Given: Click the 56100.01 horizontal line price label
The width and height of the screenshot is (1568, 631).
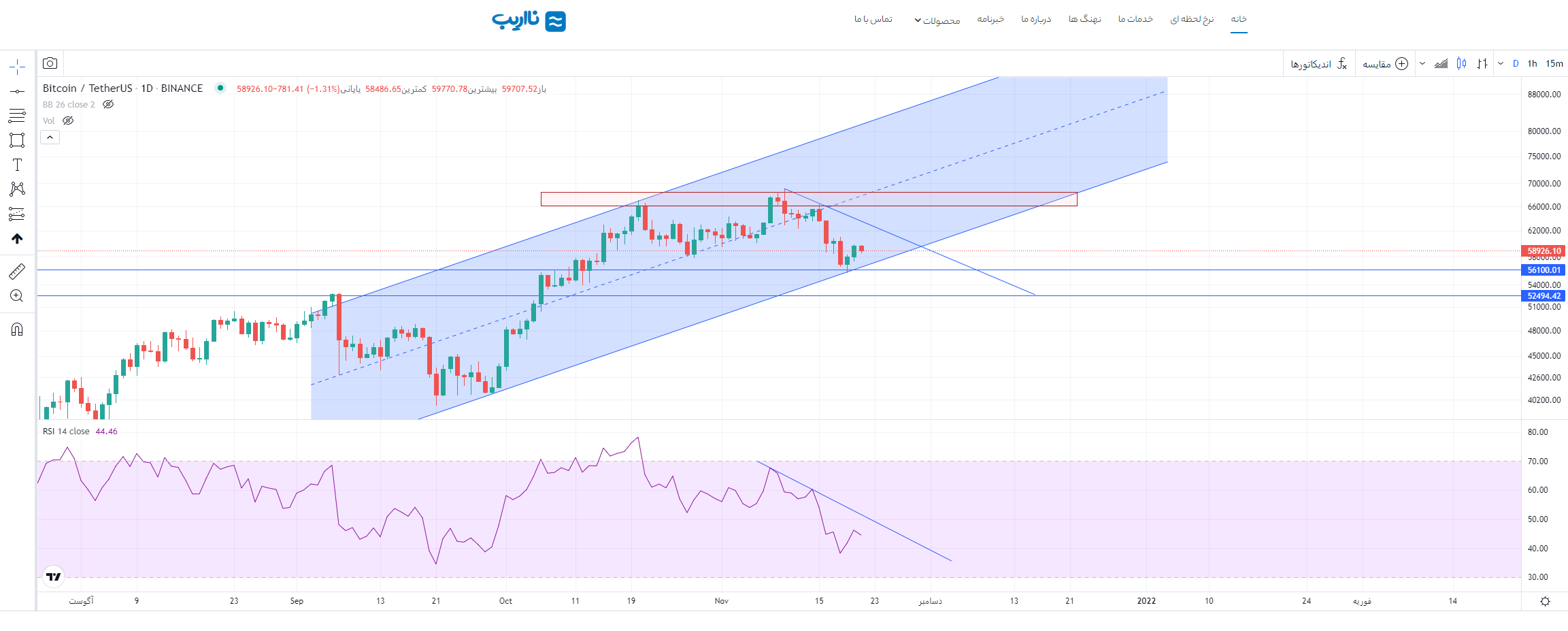Looking at the screenshot, I should (x=1544, y=270).
